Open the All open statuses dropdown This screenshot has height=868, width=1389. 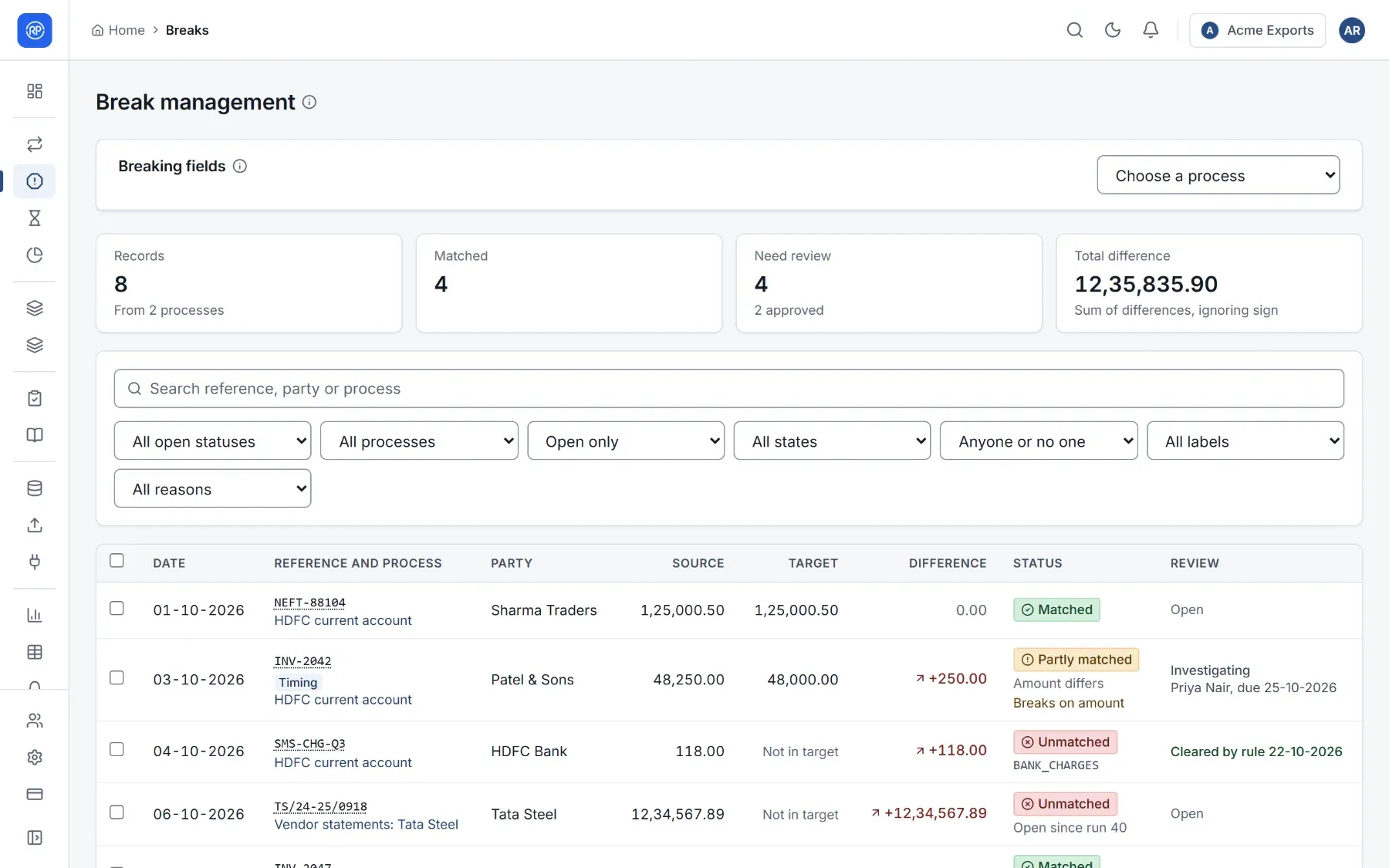(212, 441)
